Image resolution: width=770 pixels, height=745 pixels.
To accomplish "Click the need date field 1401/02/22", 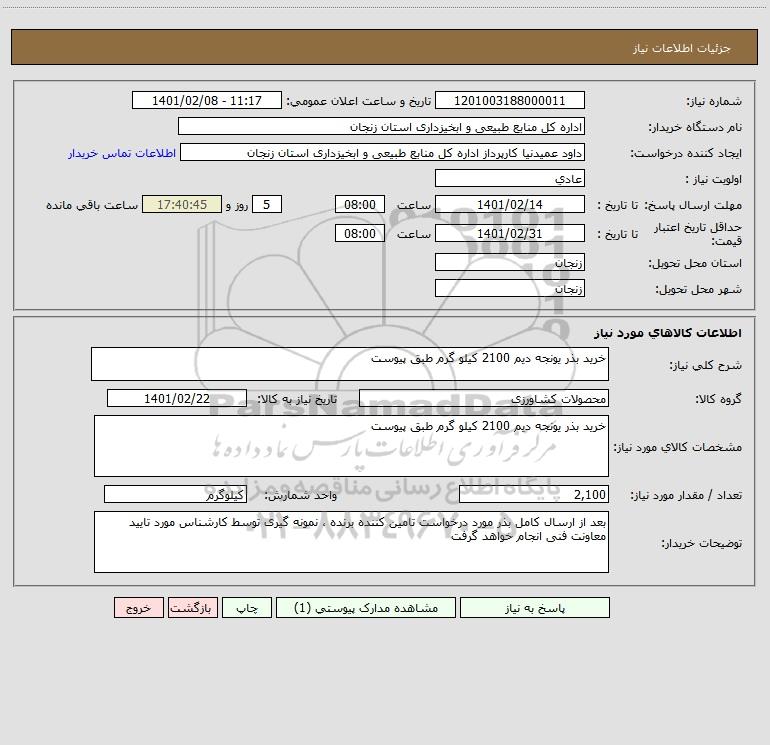I will tap(177, 398).
